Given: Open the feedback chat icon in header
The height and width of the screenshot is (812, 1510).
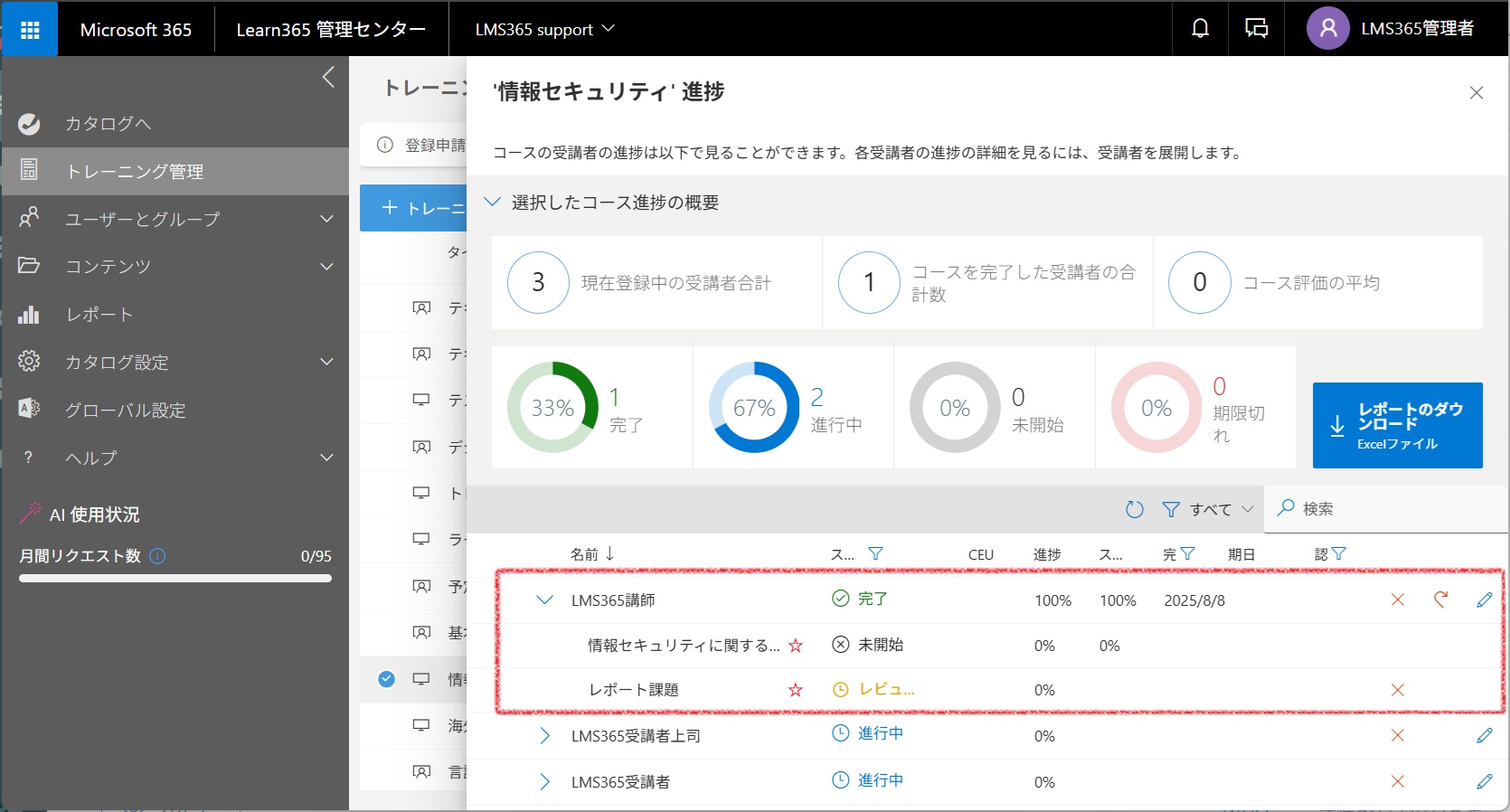Looking at the screenshot, I should coord(1256,29).
